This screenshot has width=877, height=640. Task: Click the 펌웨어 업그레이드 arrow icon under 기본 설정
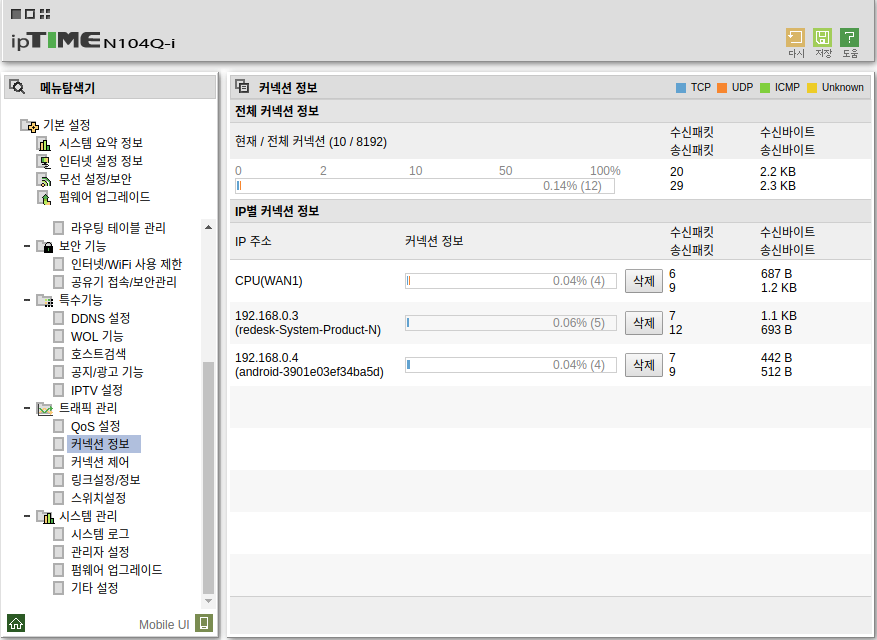(x=44, y=197)
